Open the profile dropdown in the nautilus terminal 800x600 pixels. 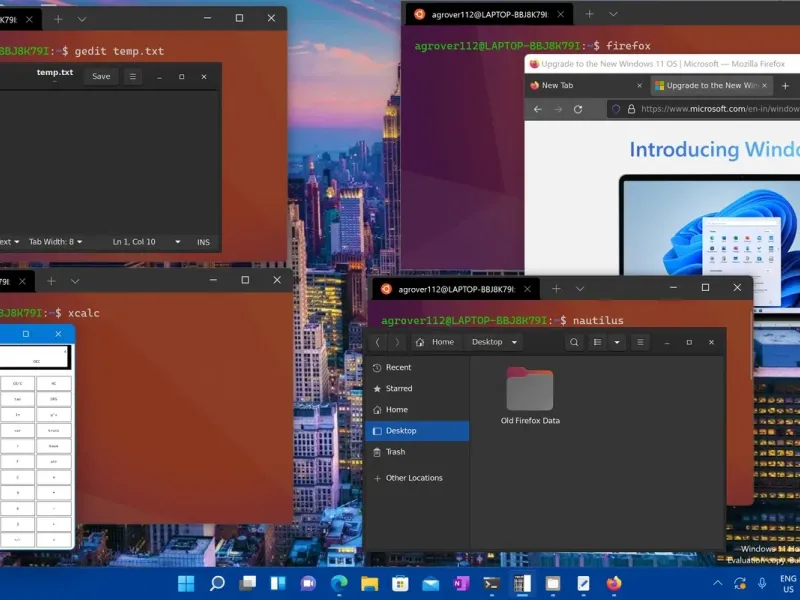coord(580,289)
